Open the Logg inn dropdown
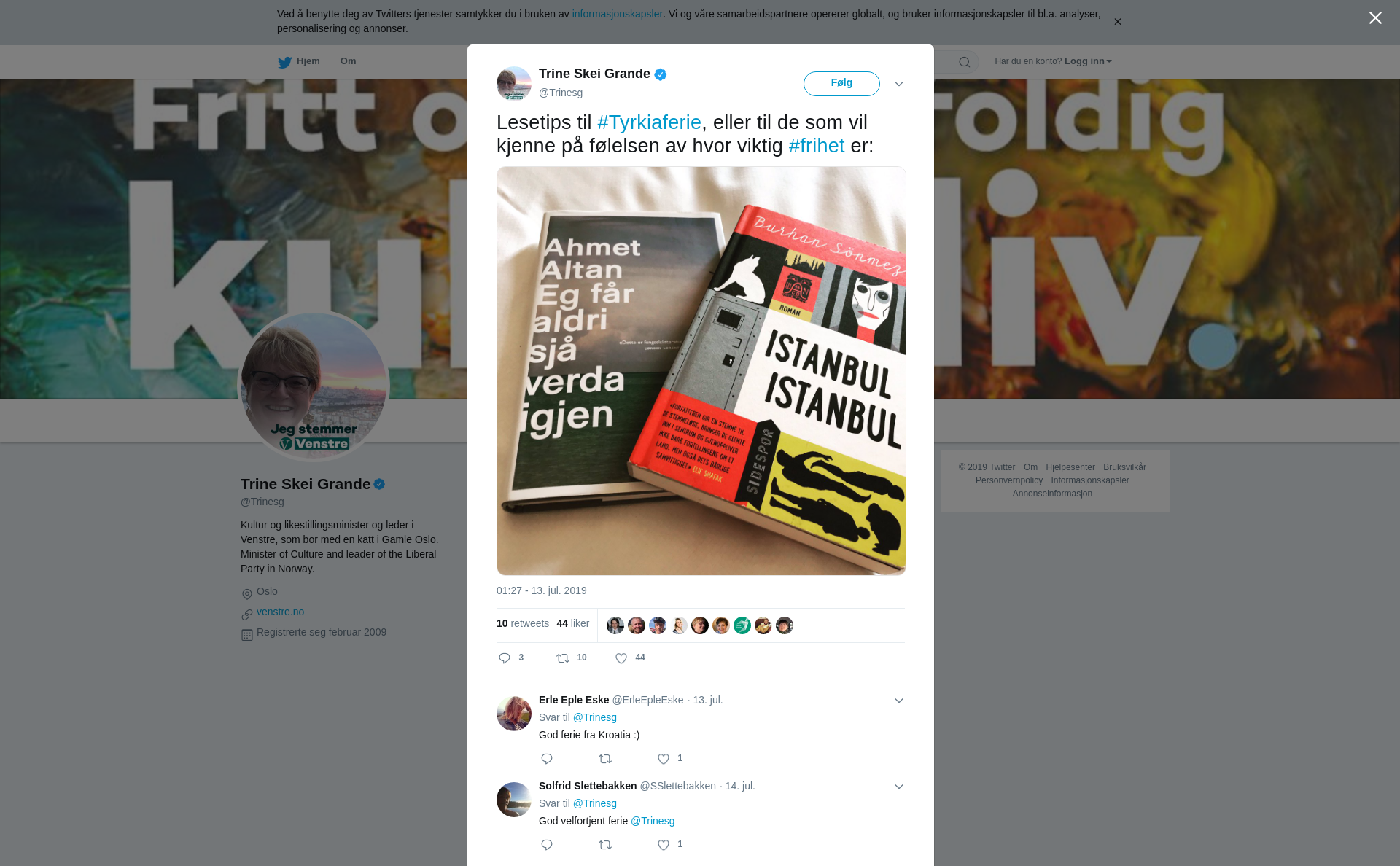Viewport: 1400px width, 866px height. (1088, 61)
